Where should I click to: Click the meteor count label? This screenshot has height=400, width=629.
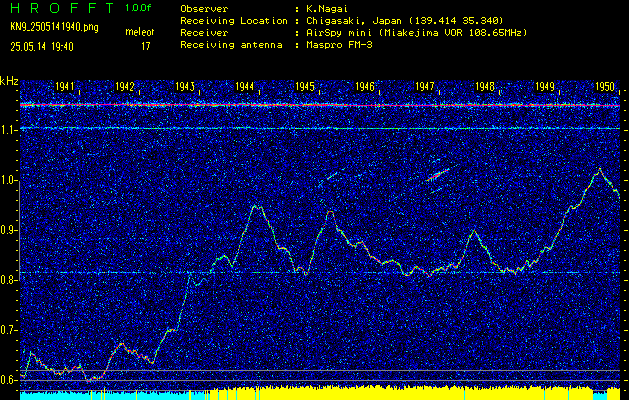pos(140,33)
